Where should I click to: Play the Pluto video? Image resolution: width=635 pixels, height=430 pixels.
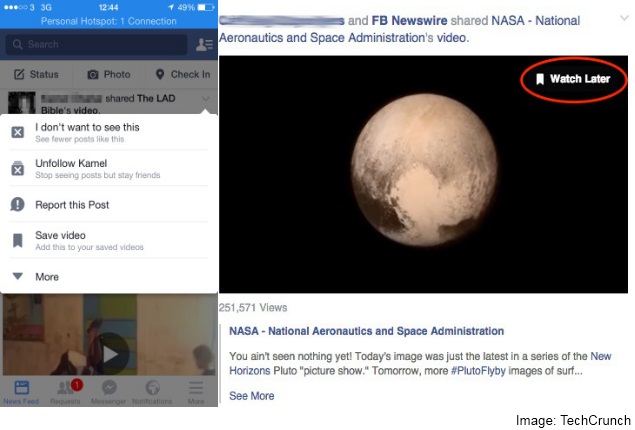423,174
